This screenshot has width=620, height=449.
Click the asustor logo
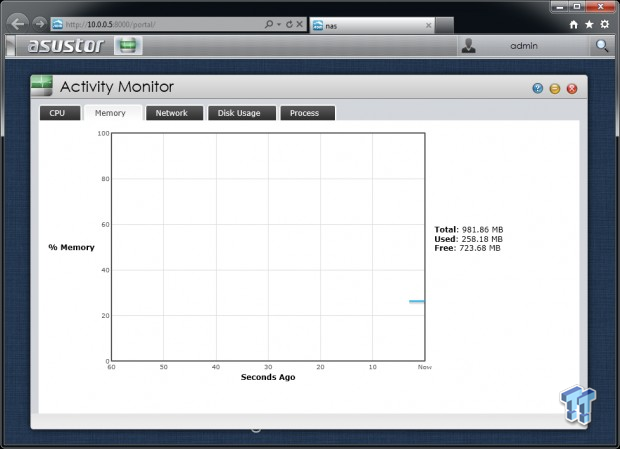(66, 45)
